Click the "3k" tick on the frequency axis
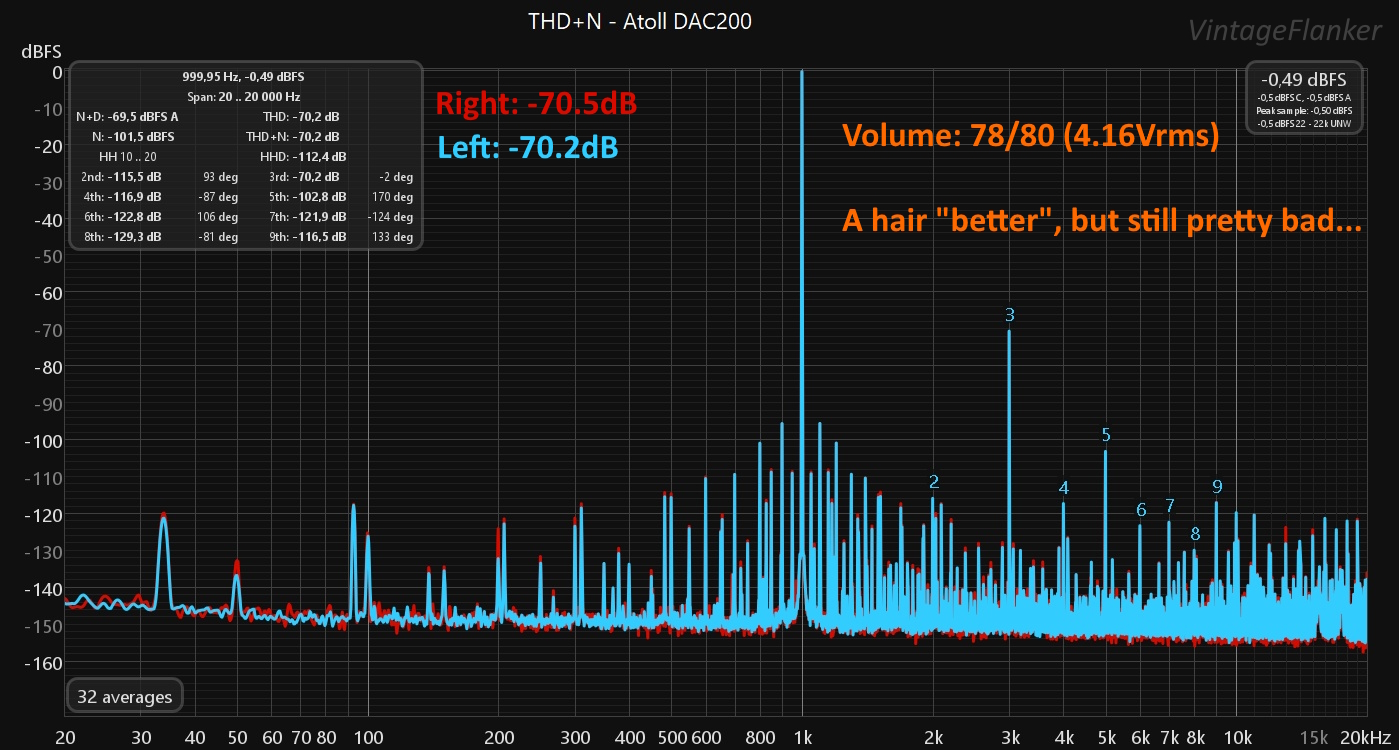 tap(1010, 738)
